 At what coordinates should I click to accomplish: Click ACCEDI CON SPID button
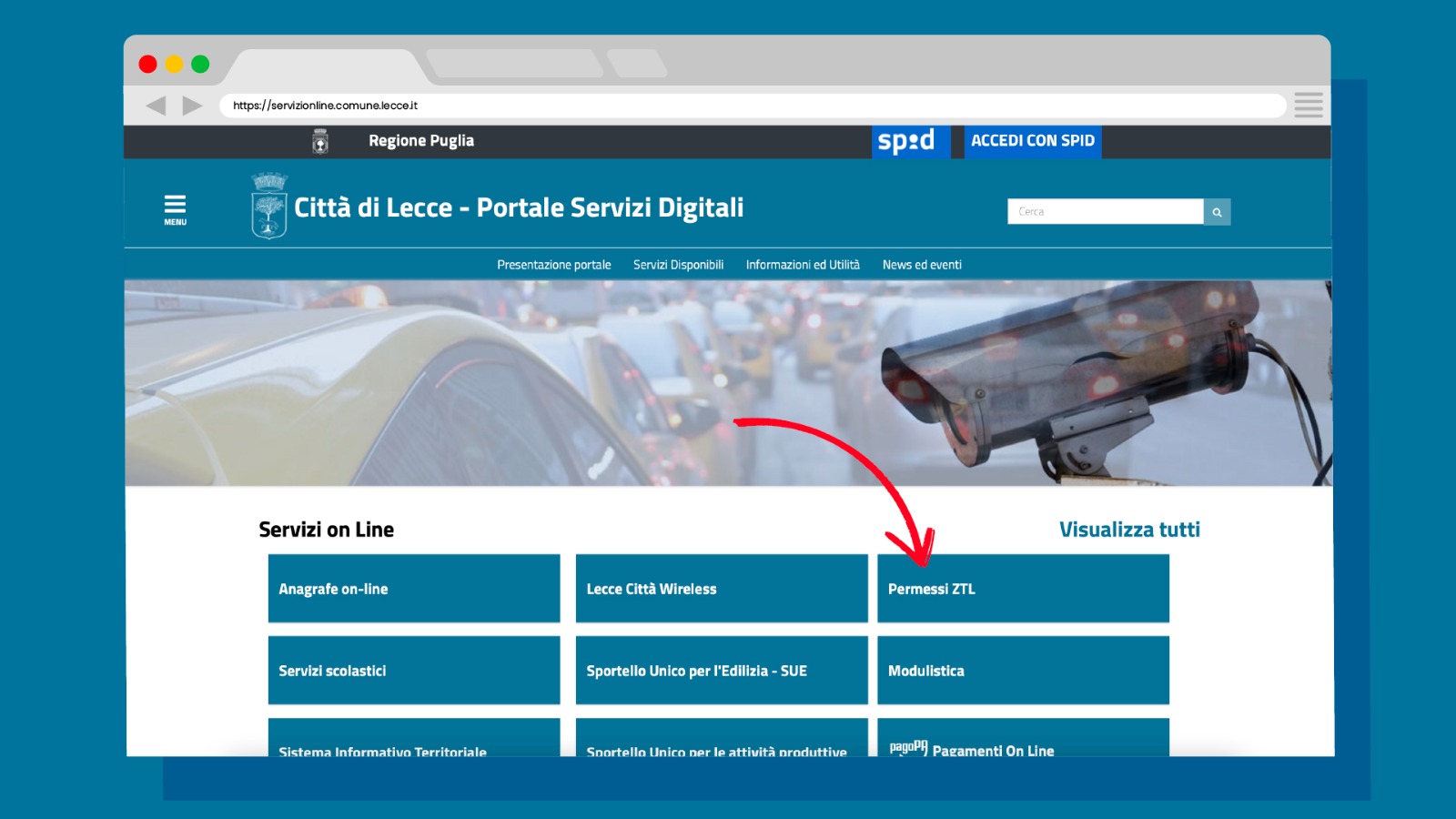point(1033,141)
